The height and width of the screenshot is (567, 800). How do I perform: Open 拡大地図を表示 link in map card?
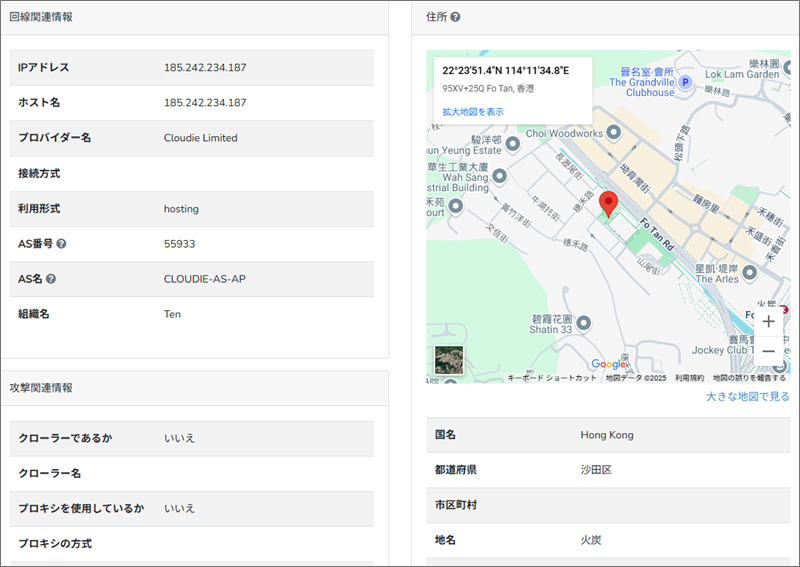(x=473, y=112)
